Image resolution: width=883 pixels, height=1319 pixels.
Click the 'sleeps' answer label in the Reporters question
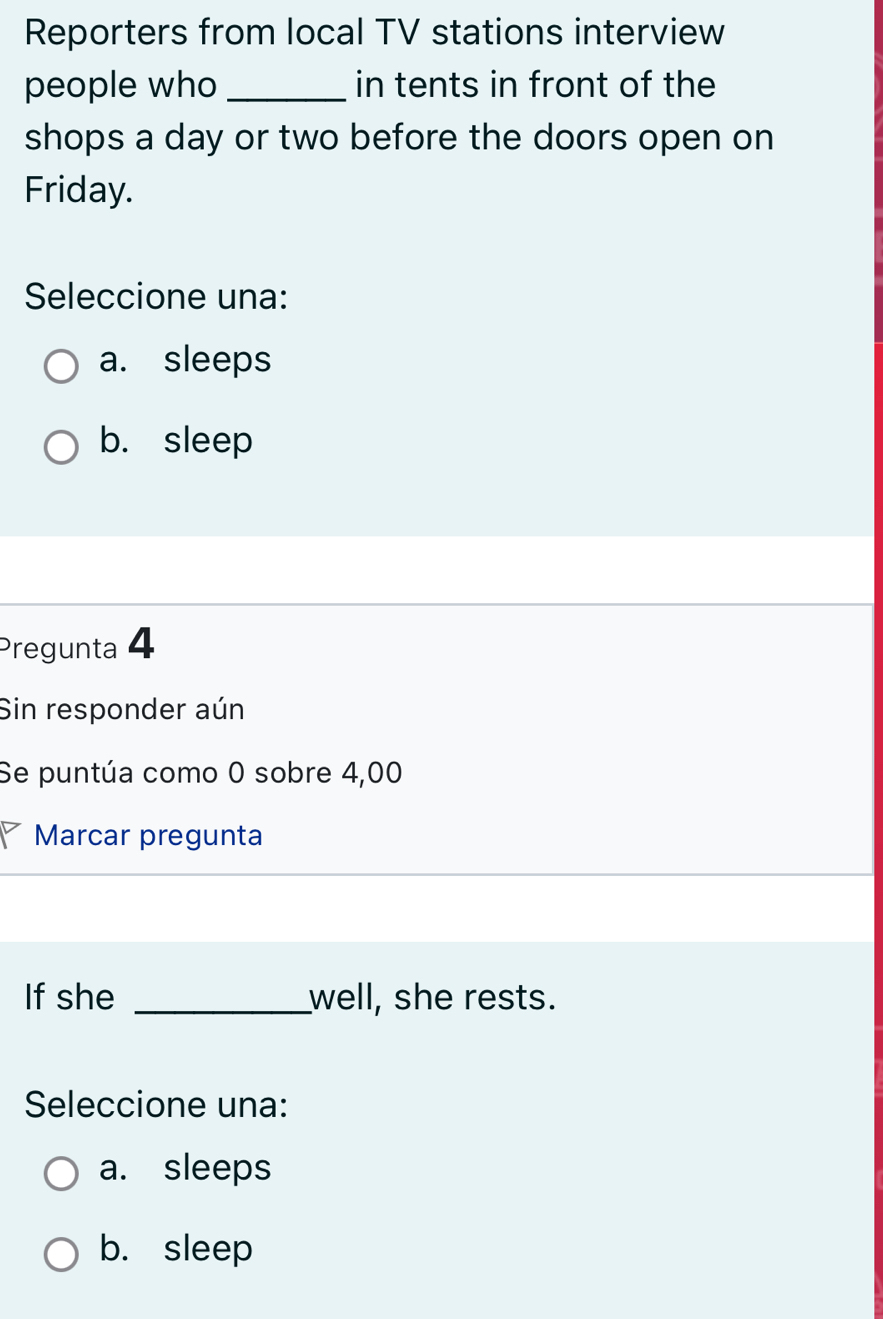pyautogui.click(x=217, y=359)
